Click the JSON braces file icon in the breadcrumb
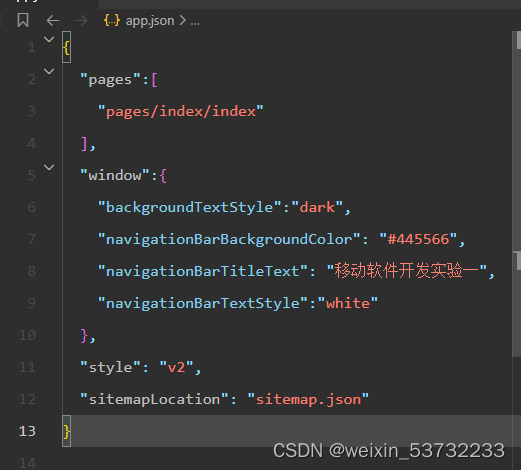The width and height of the screenshot is (521, 470). tap(112, 21)
